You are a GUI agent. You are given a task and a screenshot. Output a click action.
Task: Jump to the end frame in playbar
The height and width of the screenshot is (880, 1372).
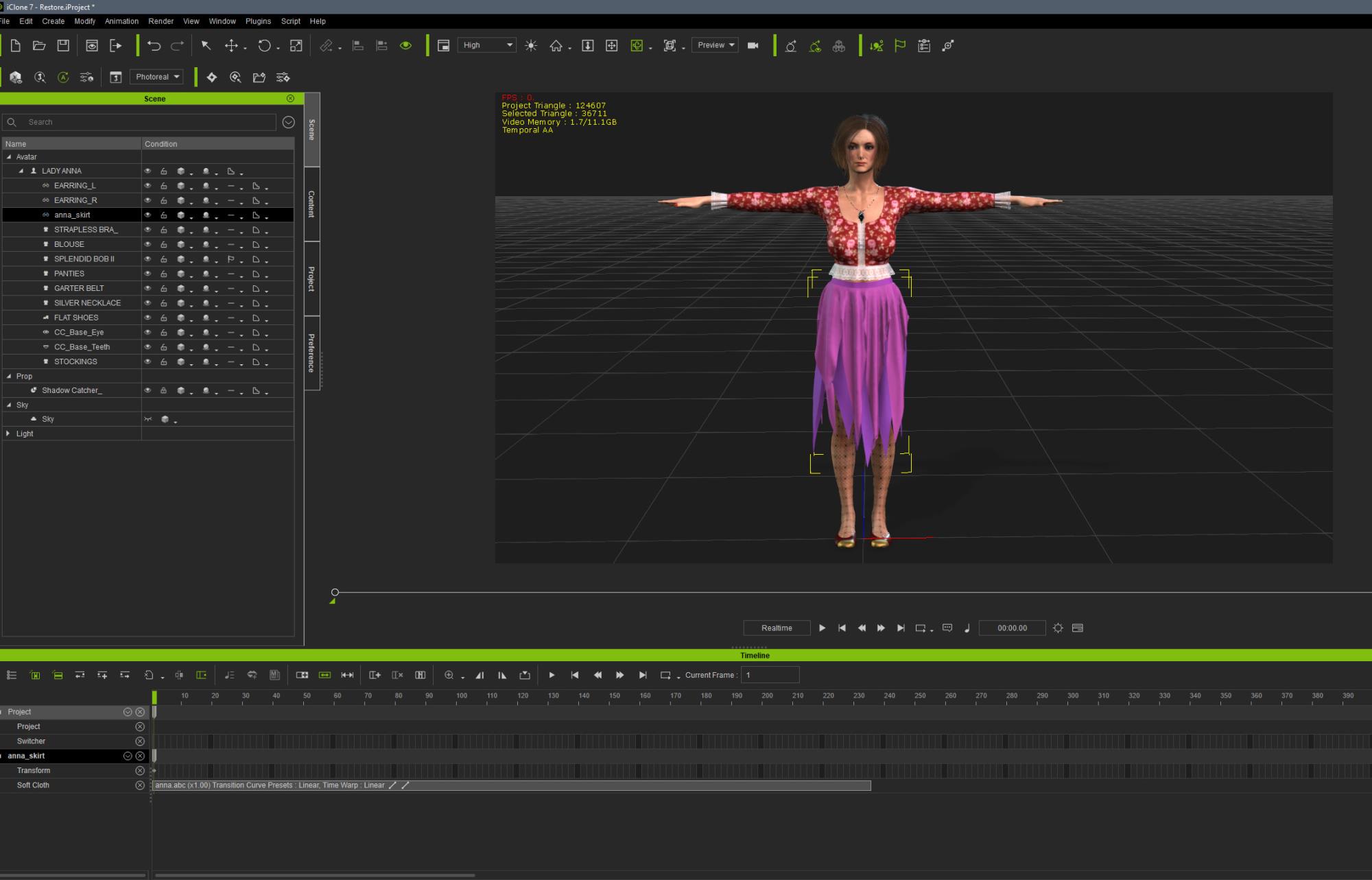[x=901, y=628]
